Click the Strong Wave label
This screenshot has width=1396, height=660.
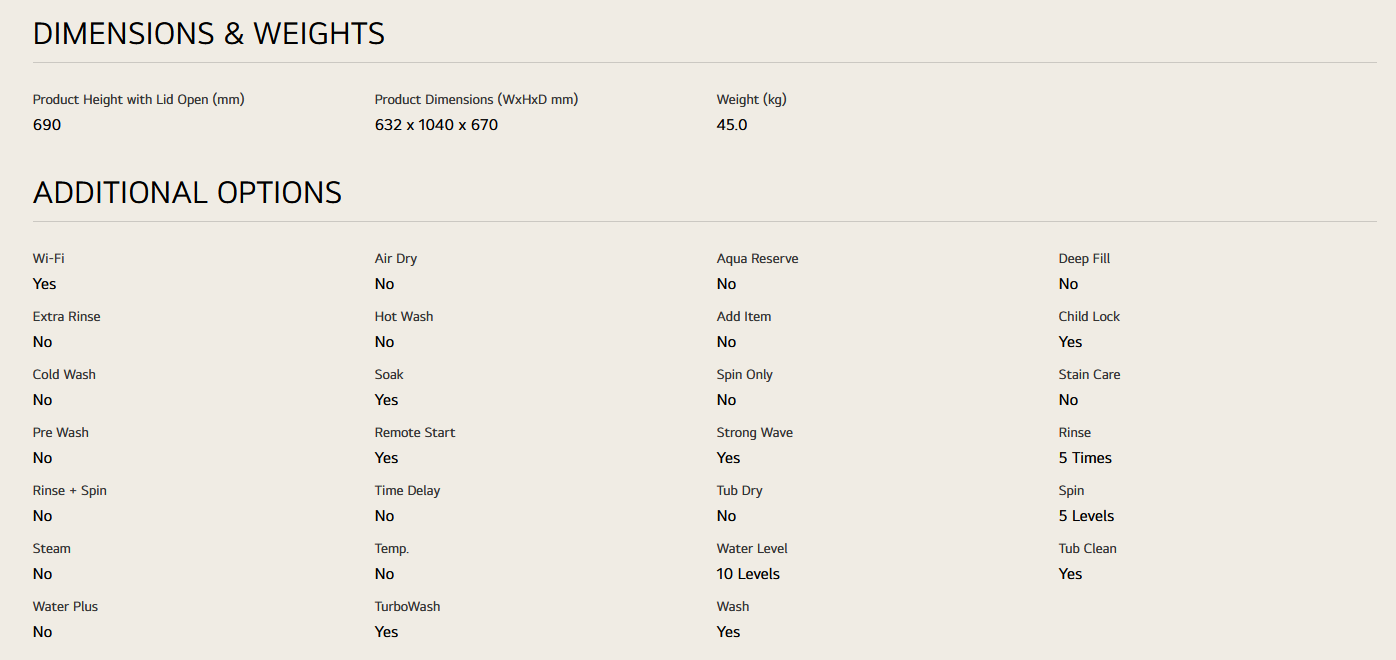[754, 432]
